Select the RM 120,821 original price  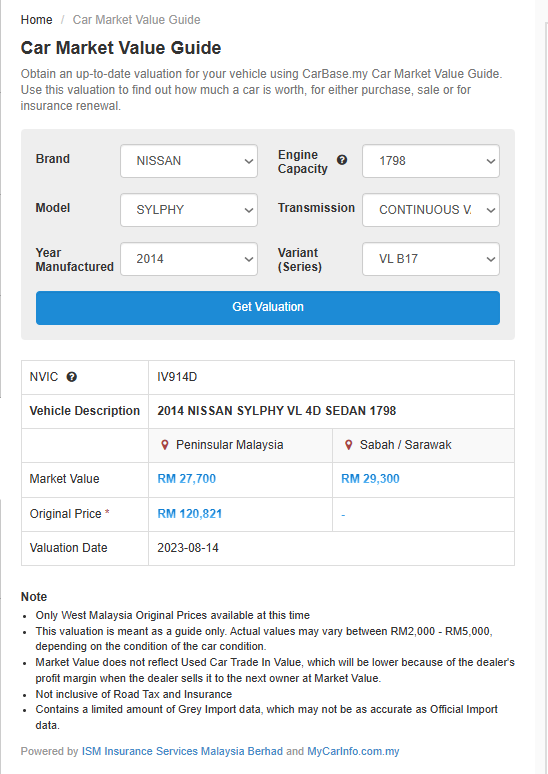(x=190, y=514)
